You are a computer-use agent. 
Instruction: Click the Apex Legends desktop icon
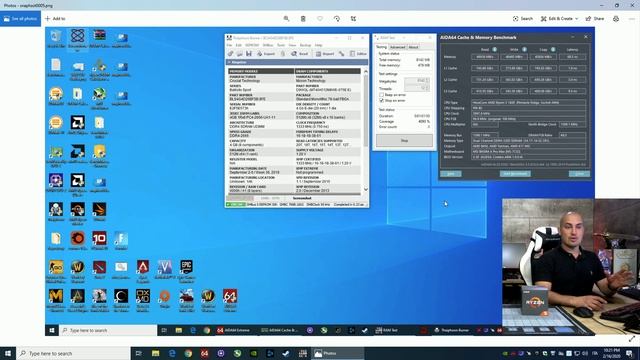[143, 271]
